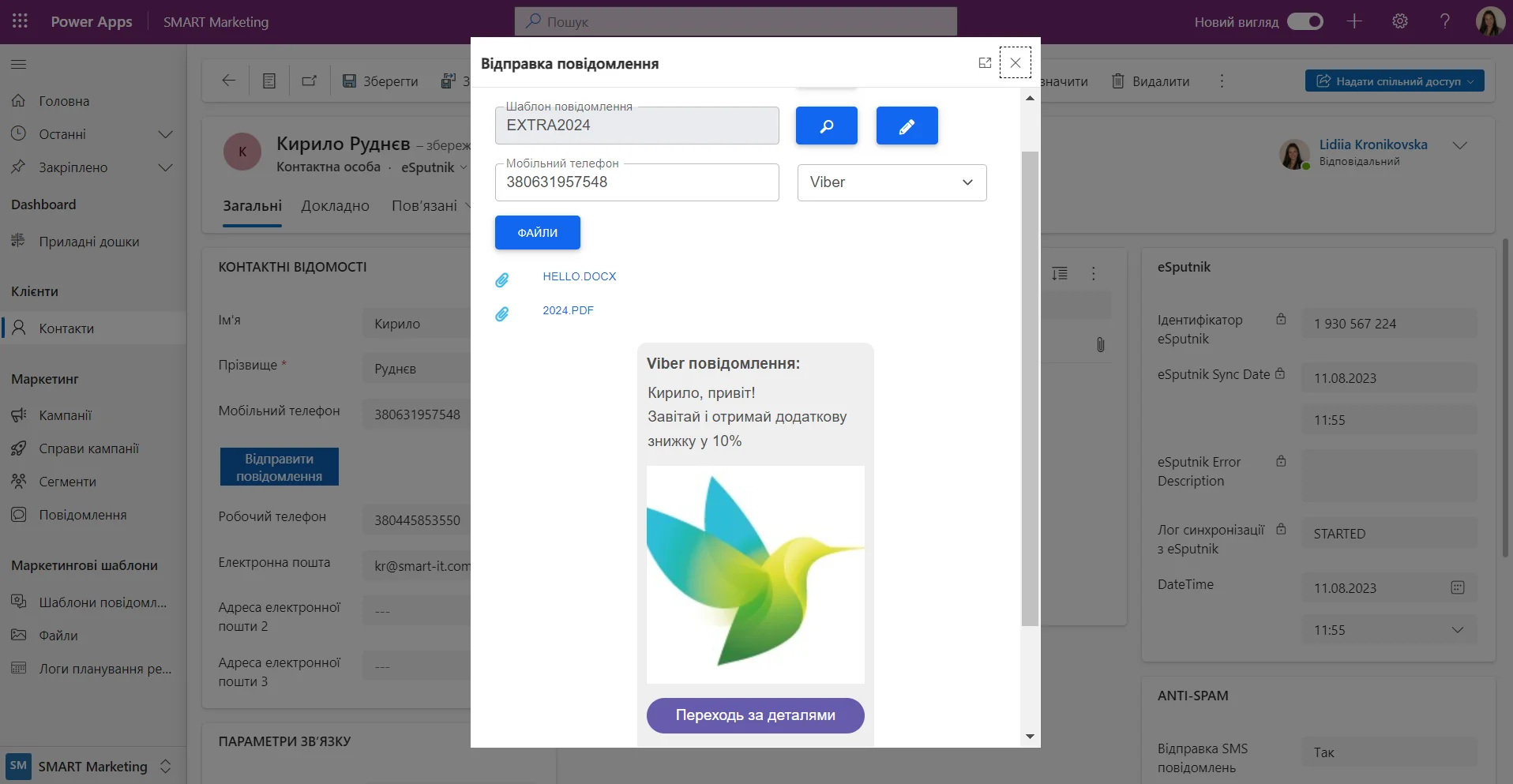Open the settings gear in header
1513x784 pixels.
point(1399,21)
